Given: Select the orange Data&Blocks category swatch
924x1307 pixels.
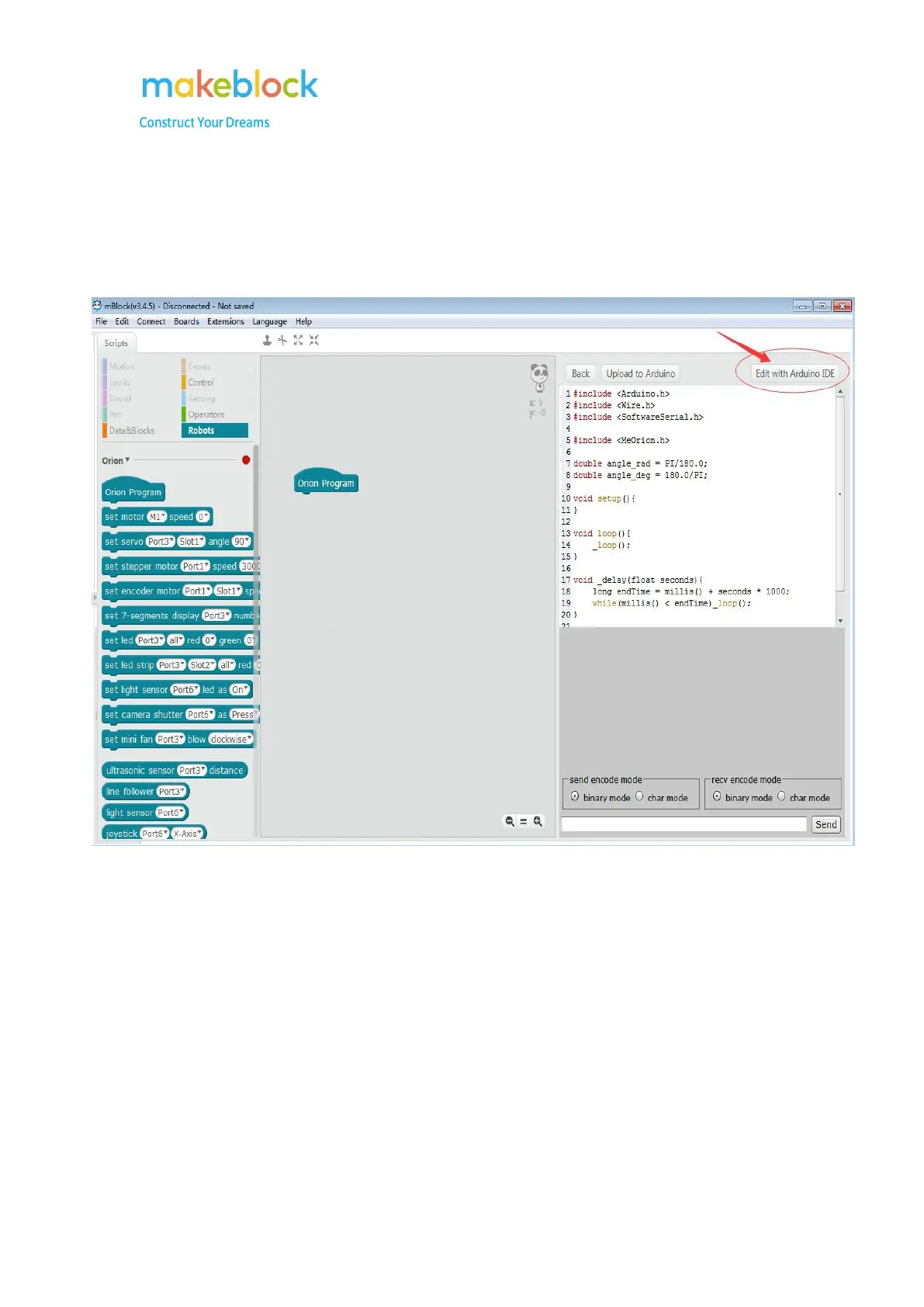Looking at the screenshot, I should coord(104,431).
